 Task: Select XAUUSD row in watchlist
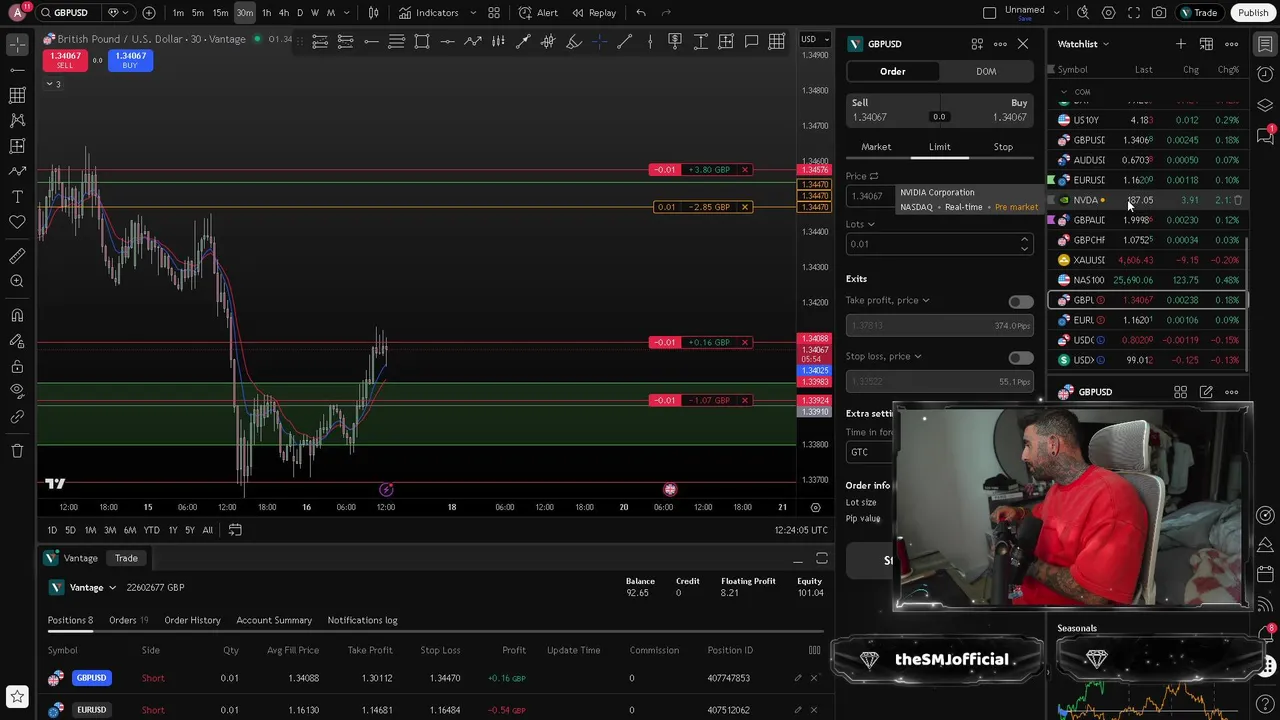pyautogui.click(x=1148, y=260)
